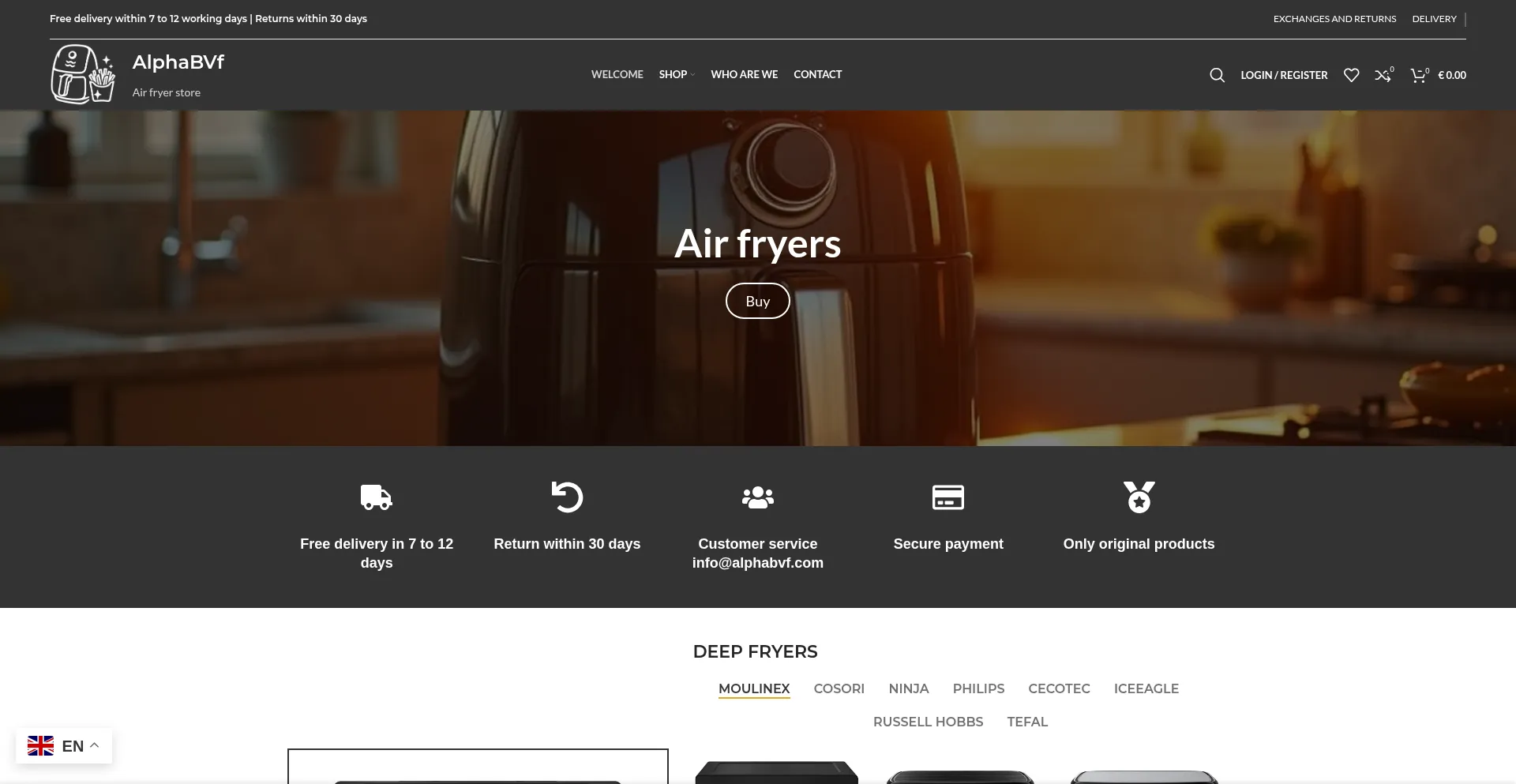The width and height of the screenshot is (1516, 784).
Task: Open the EN language selector
Action: (64, 746)
